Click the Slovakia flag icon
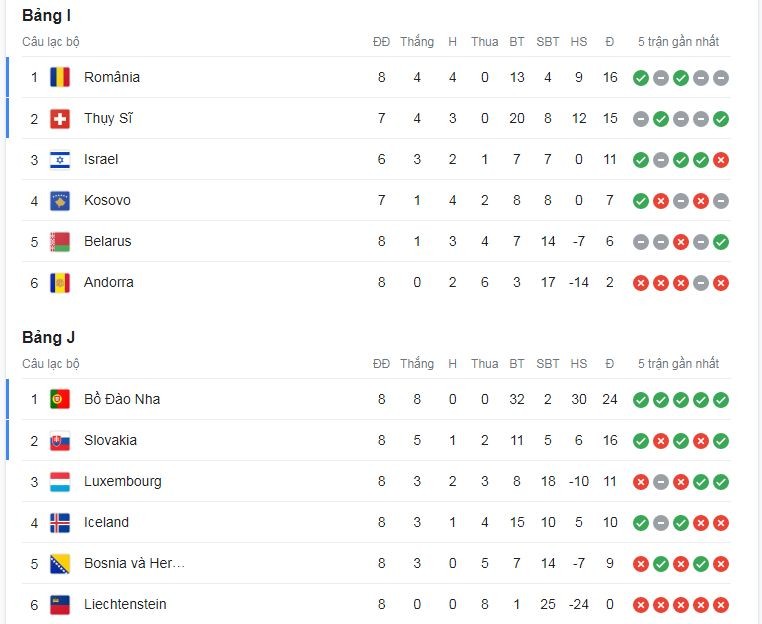 (60, 440)
